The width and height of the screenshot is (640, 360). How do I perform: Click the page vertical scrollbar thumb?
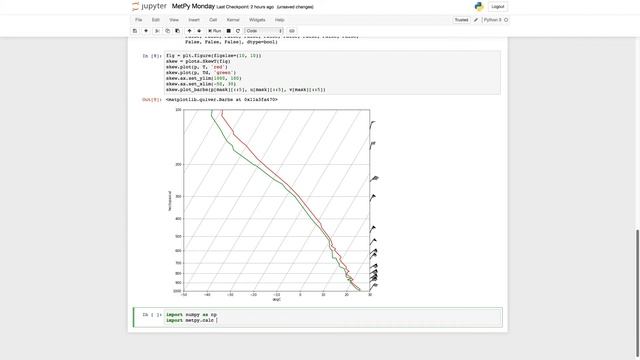[638, 294]
